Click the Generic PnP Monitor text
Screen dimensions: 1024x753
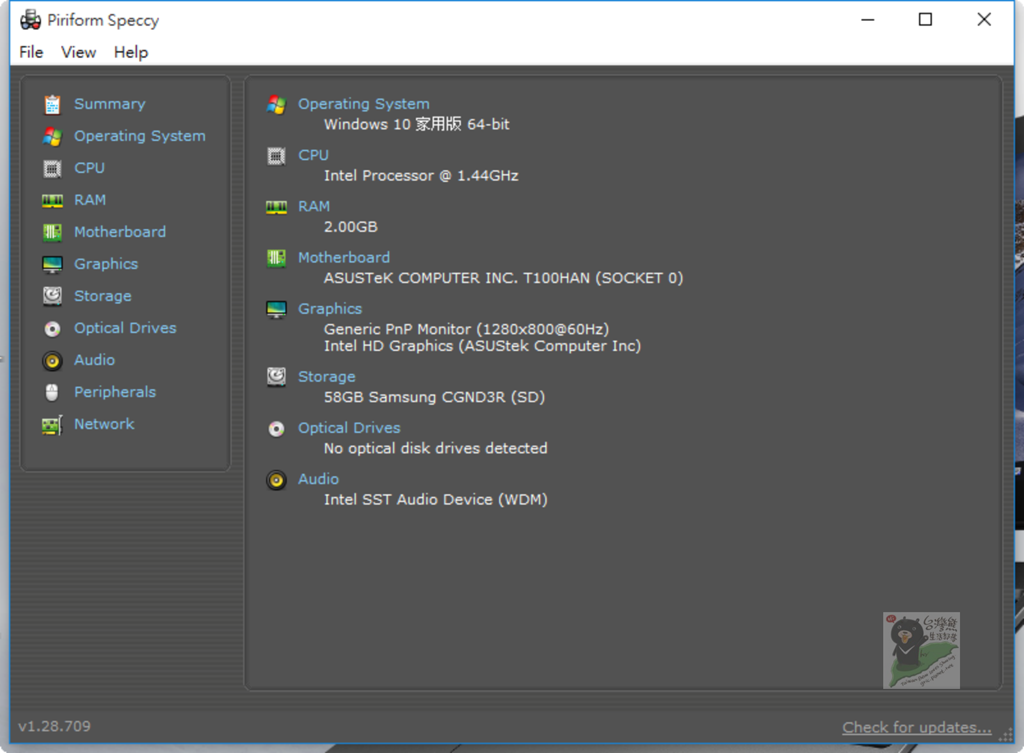coord(466,328)
